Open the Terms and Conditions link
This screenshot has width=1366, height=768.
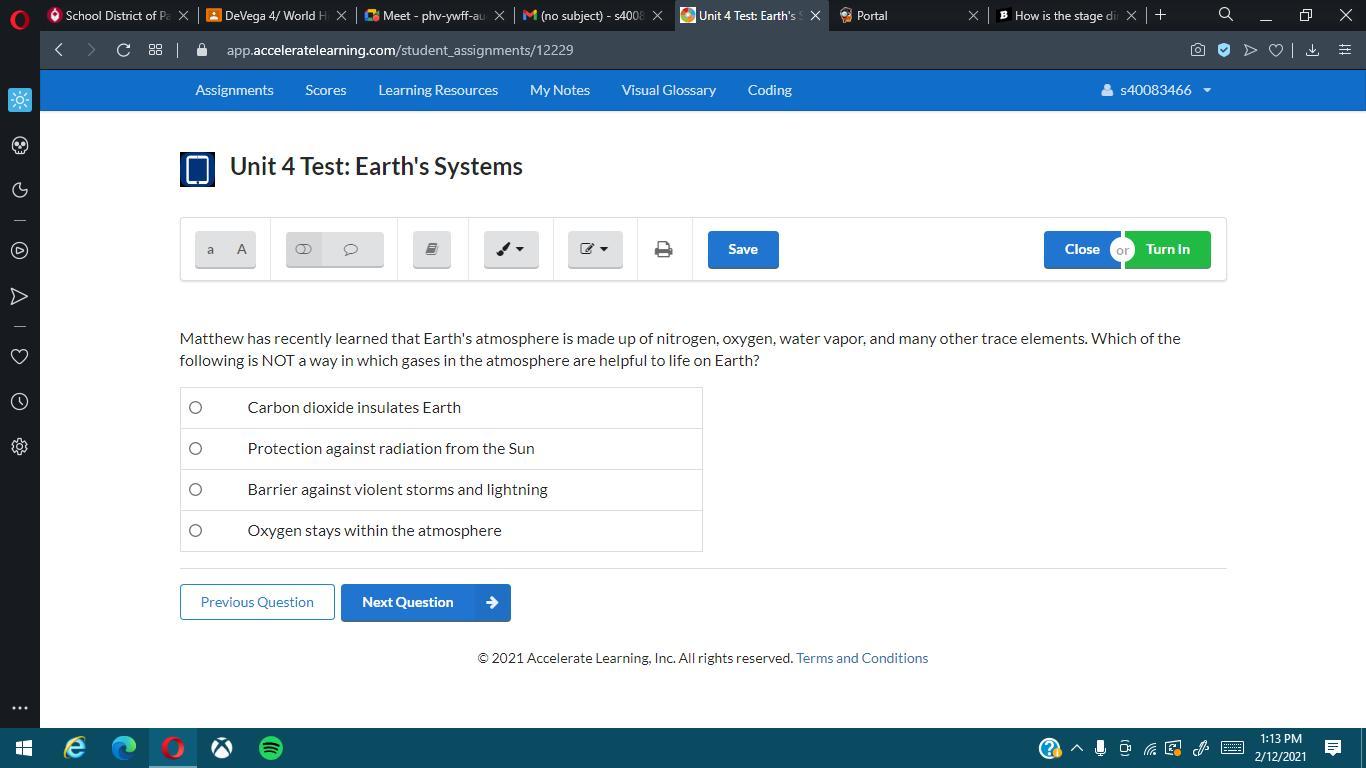tap(862, 658)
